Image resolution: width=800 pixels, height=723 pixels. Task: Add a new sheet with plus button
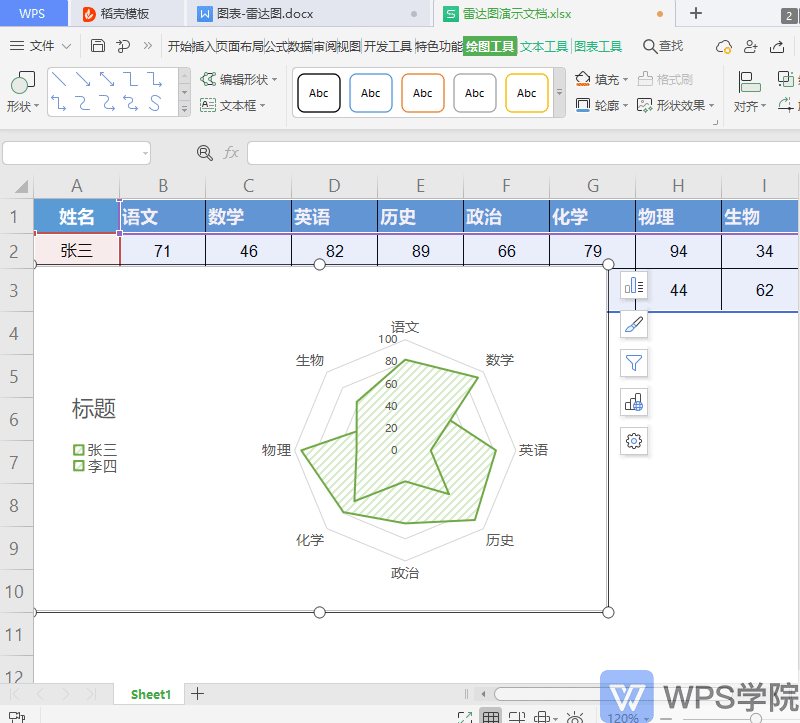click(x=198, y=693)
